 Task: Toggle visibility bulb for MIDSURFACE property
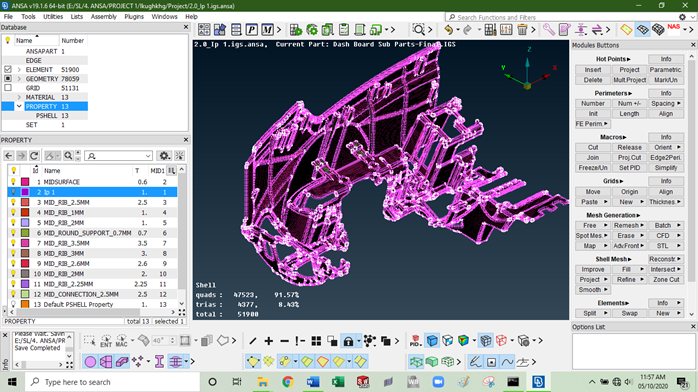tap(14, 182)
